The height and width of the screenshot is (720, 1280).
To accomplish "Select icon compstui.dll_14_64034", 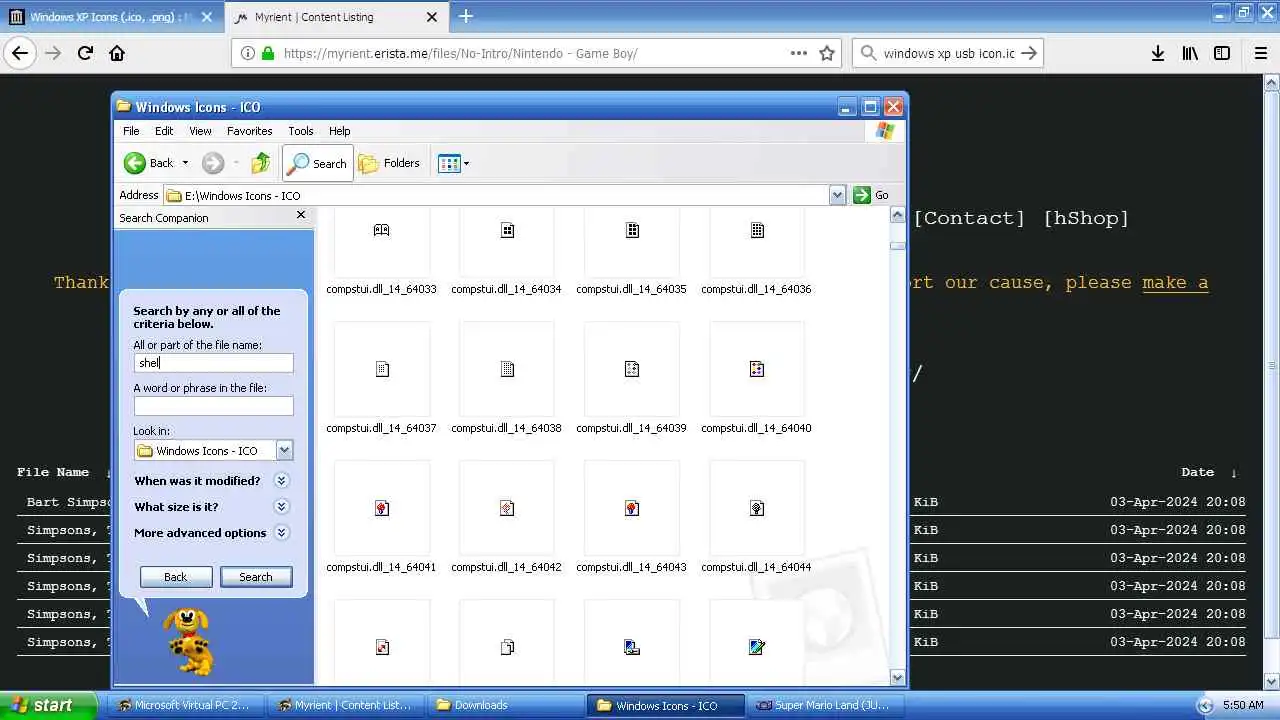I will [506, 250].
